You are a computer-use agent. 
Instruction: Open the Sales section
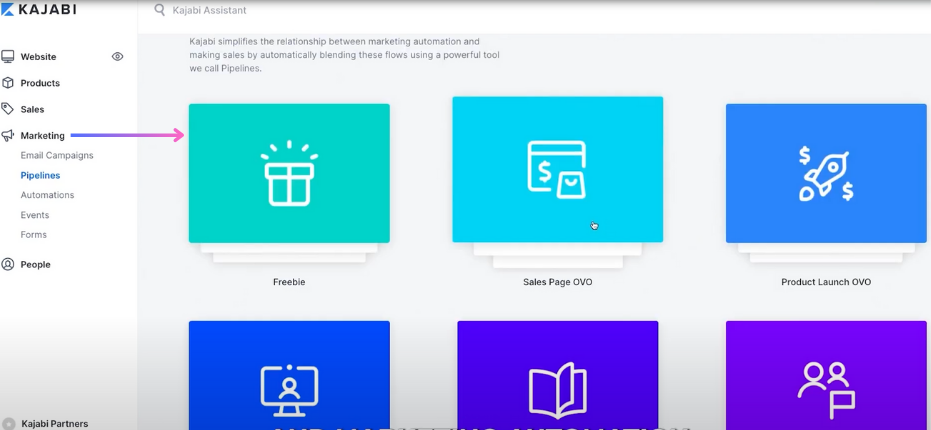click(x=33, y=109)
